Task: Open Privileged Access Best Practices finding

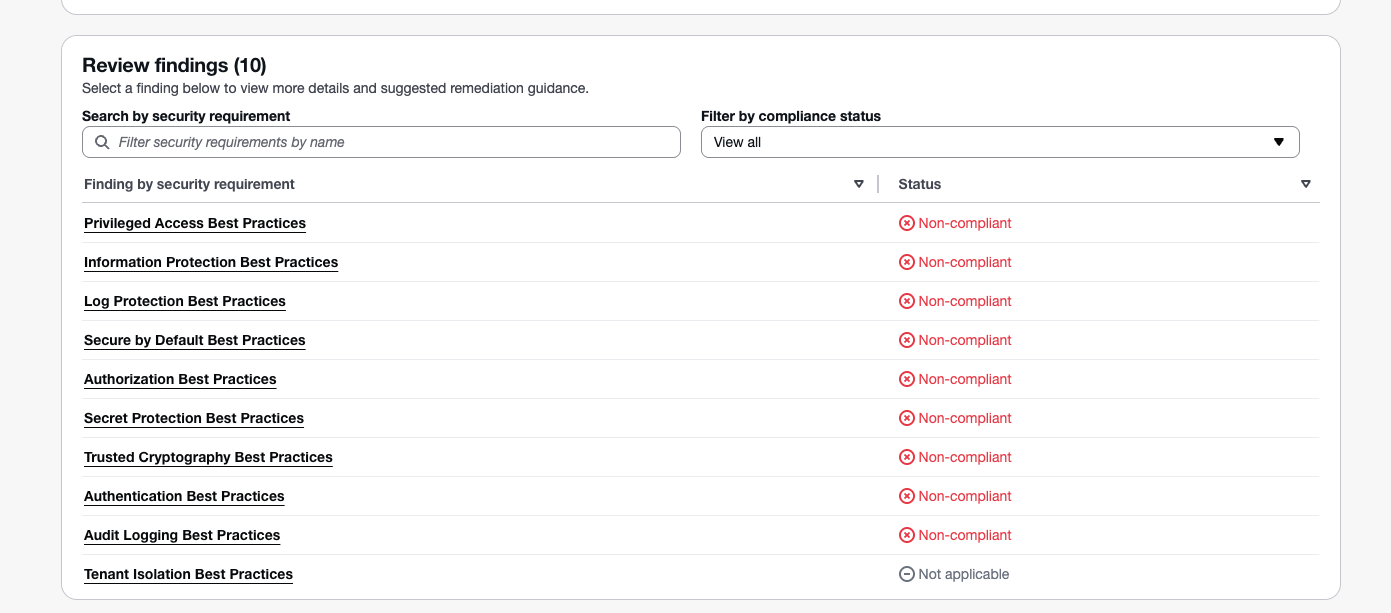Action: [195, 223]
